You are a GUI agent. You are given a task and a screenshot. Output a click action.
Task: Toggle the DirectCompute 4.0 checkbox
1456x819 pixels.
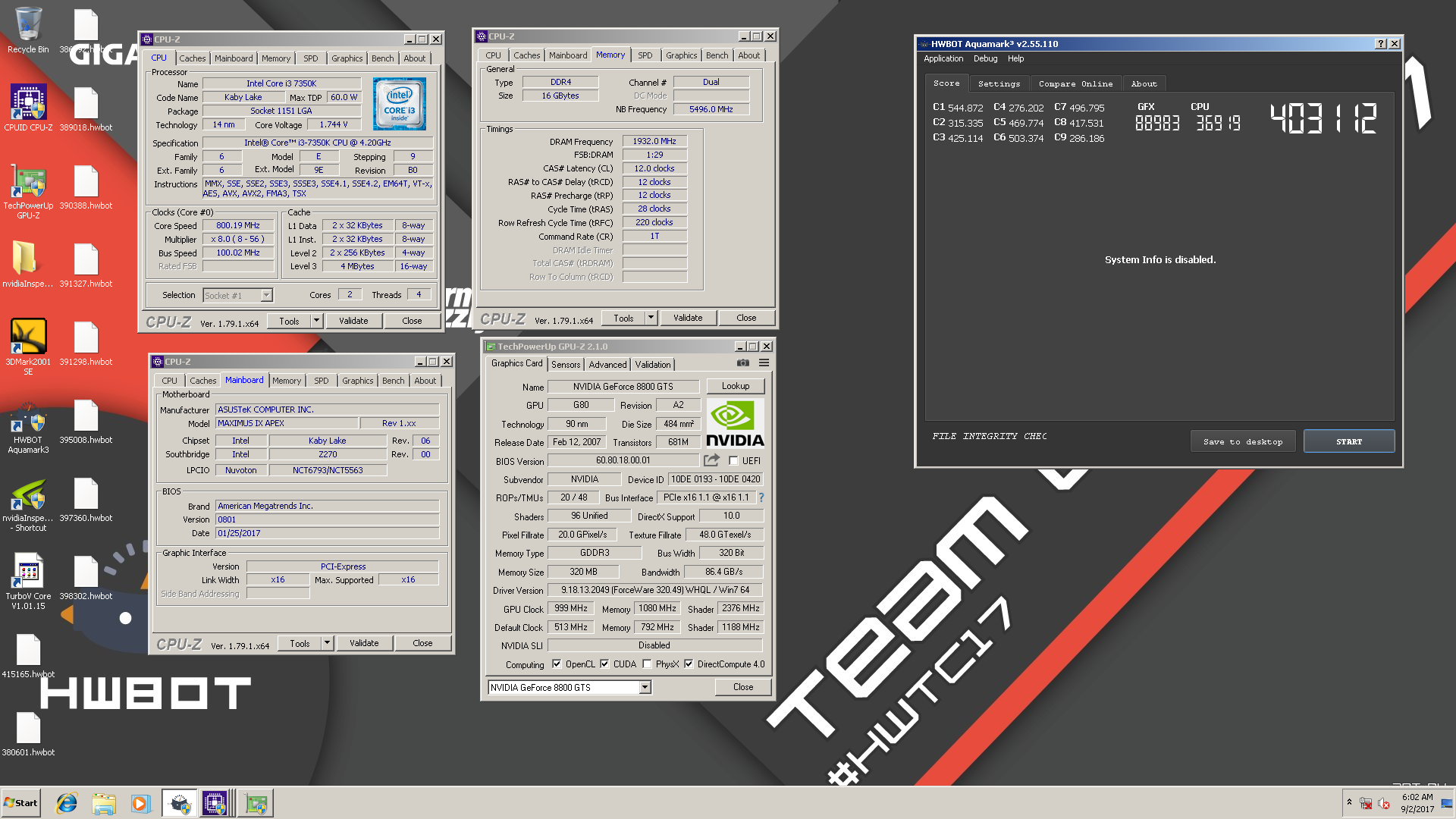point(689,664)
